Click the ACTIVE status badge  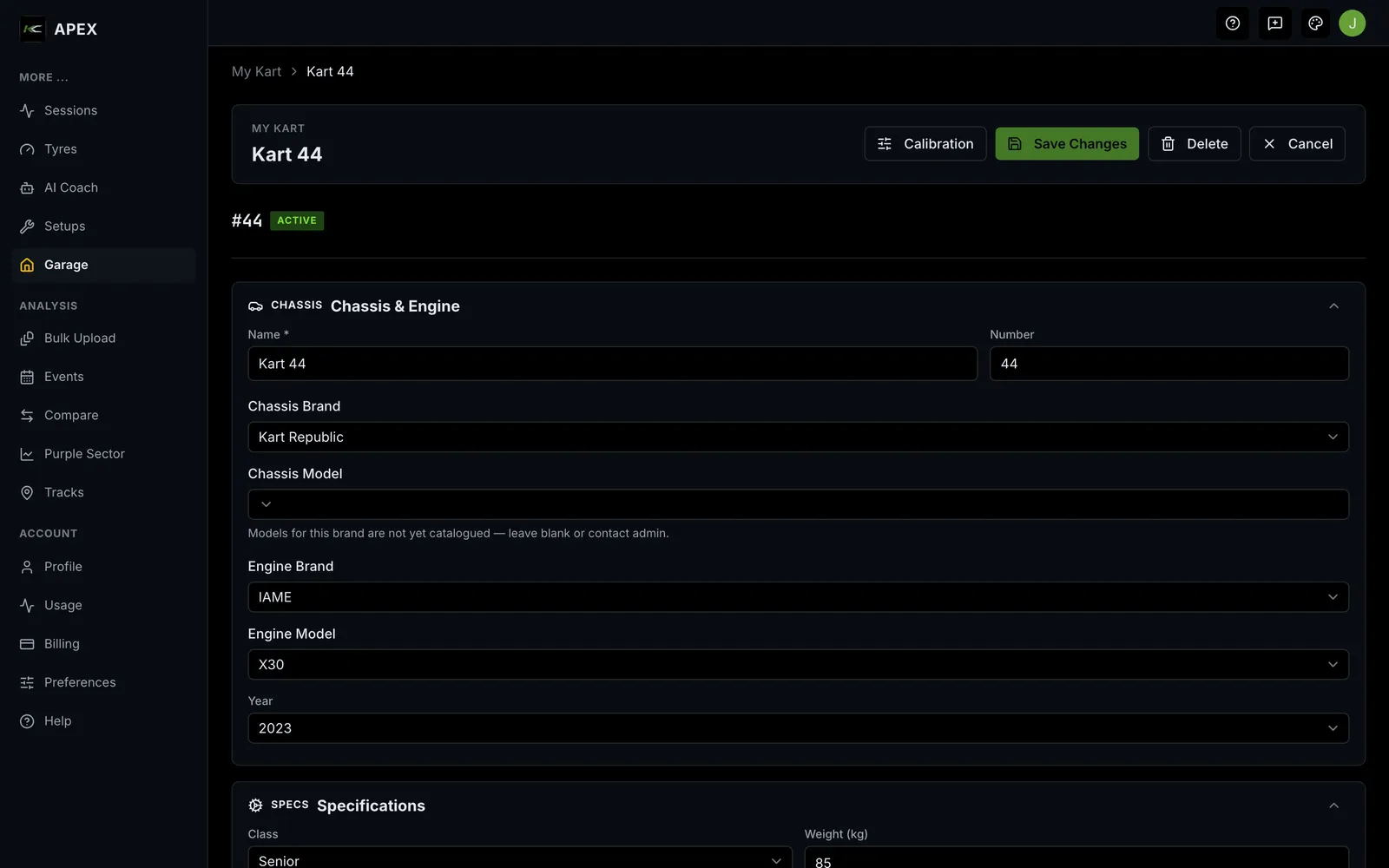(x=297, y=220)
